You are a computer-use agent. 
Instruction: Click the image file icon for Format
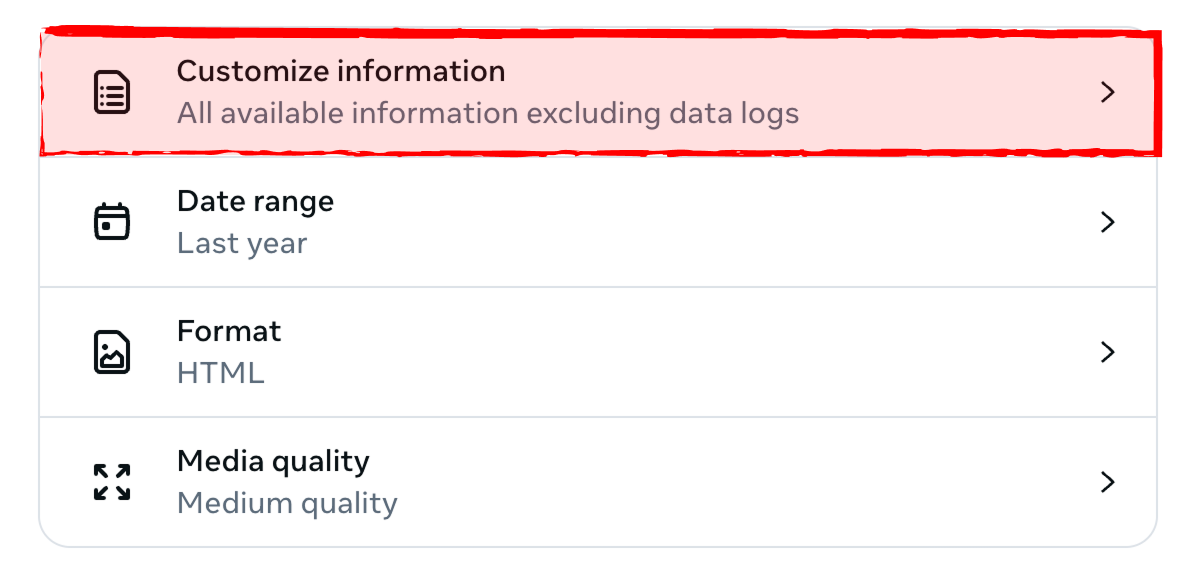112,352
